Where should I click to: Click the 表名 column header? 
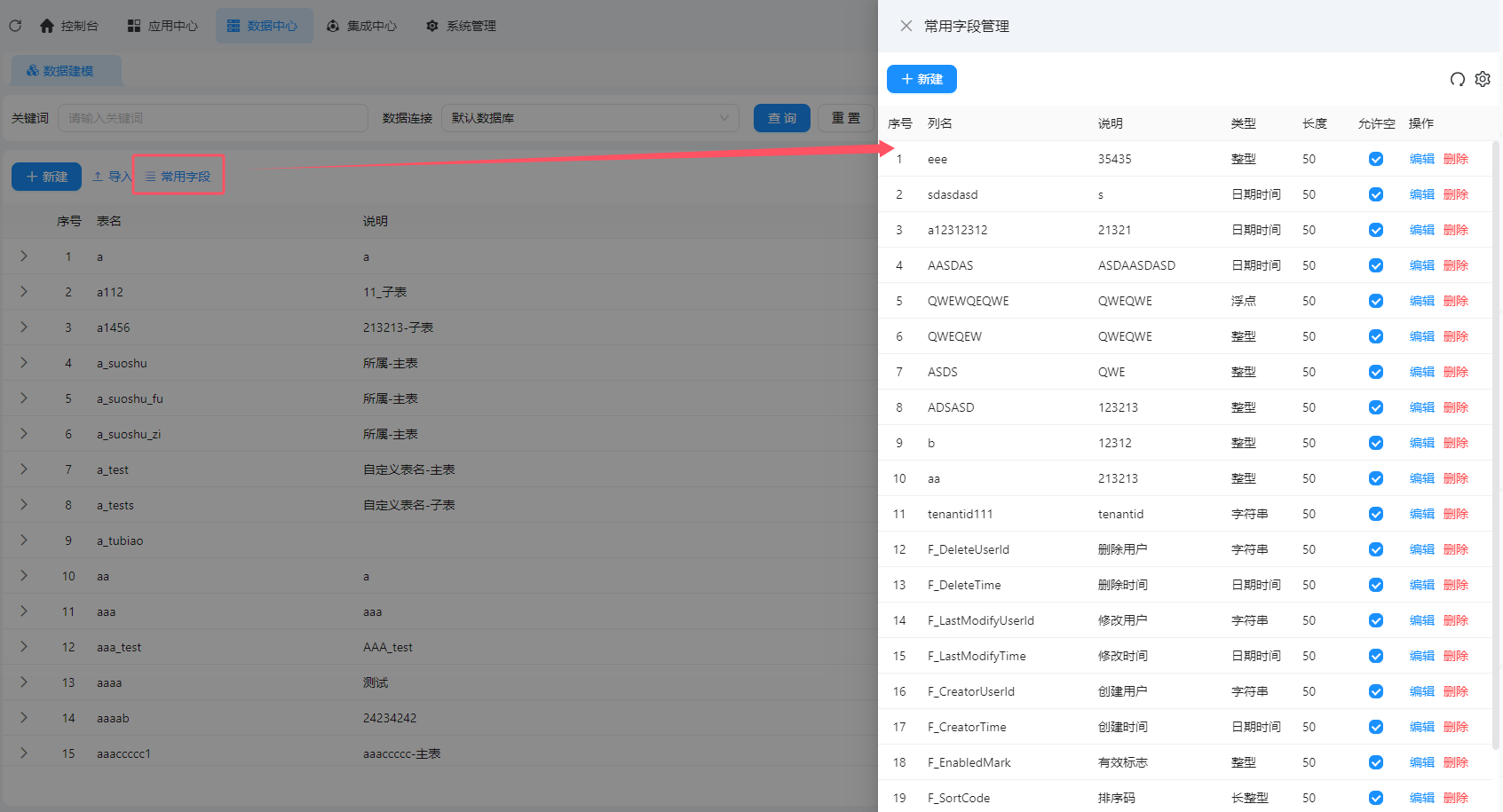[109, 221]
